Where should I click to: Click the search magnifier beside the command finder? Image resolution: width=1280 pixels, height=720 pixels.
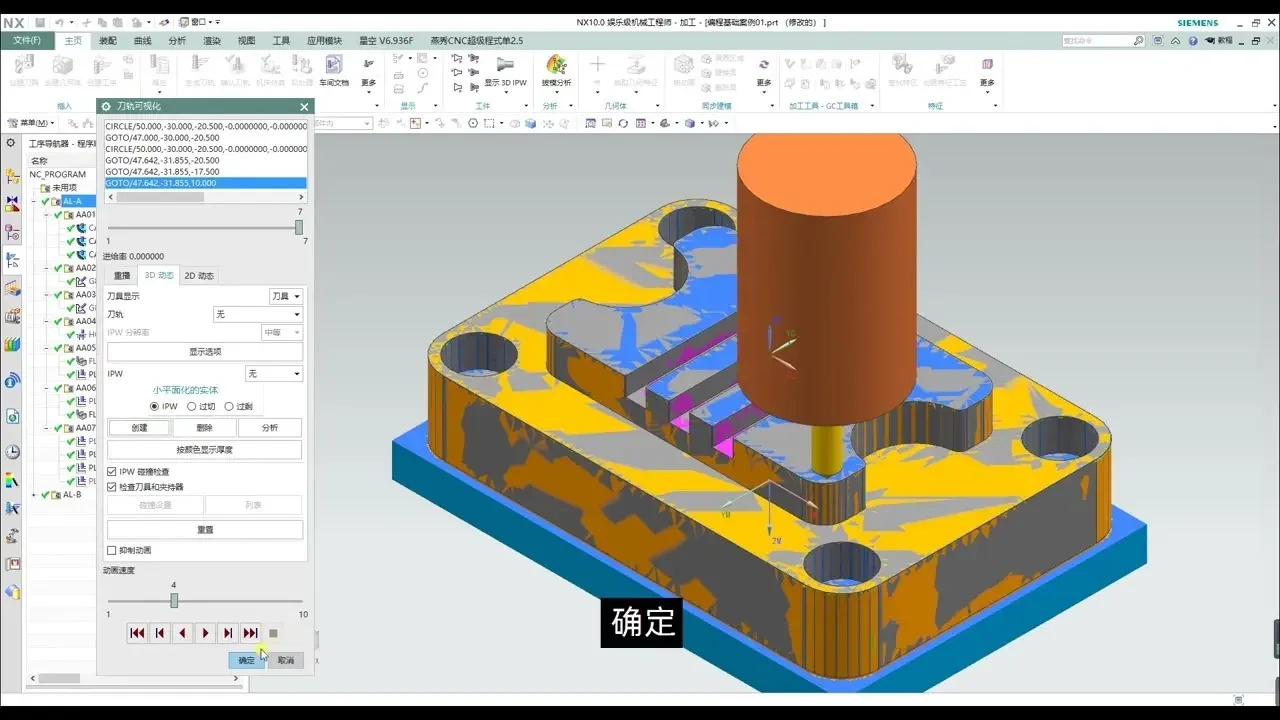(x=1138, y=41)
